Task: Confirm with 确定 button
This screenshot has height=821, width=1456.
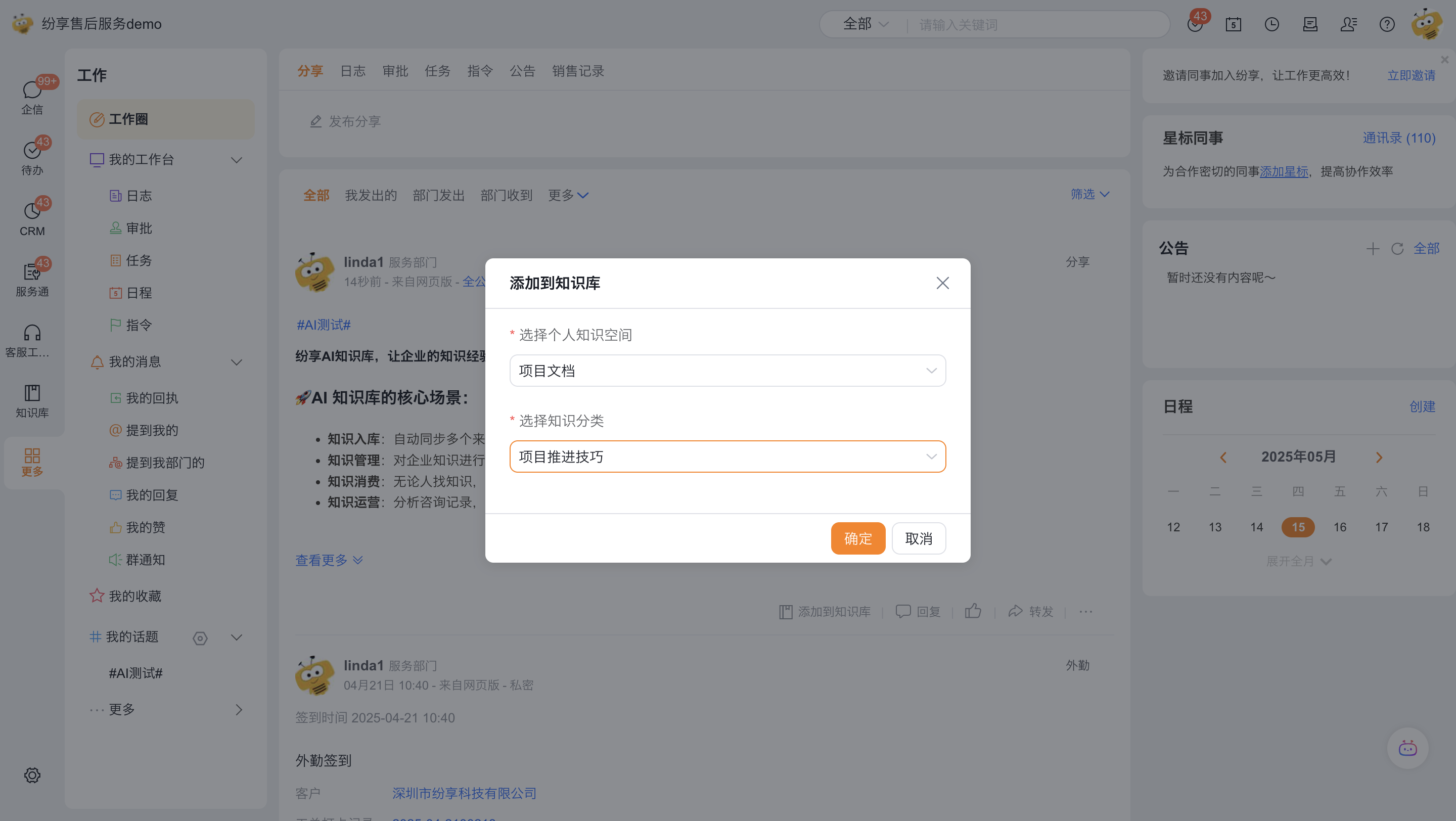Action: click(858, 538)
